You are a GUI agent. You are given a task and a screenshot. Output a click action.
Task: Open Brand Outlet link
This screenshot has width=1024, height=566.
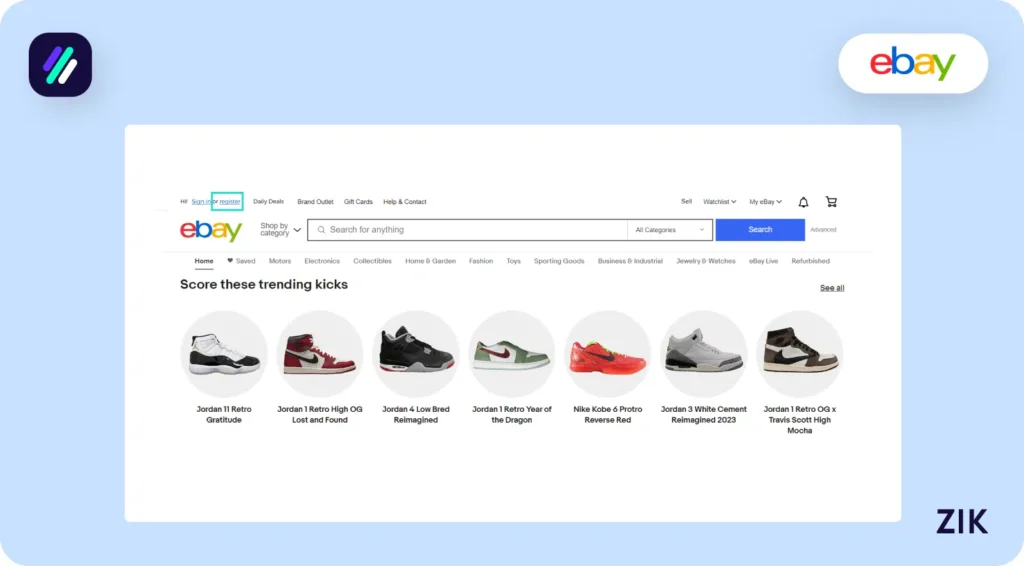(315, 202)
